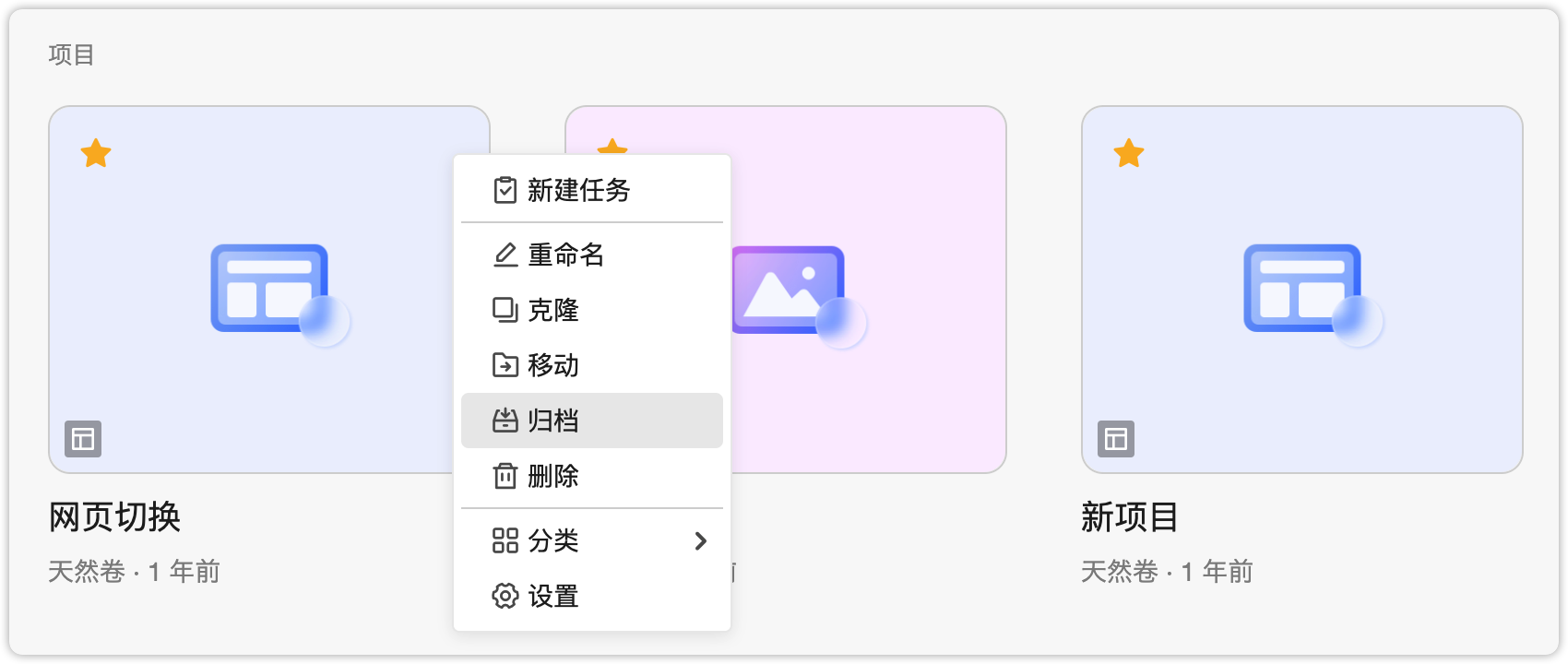Click the settings gear icon
Viewport: 1568px width, 664px height.
505,596
